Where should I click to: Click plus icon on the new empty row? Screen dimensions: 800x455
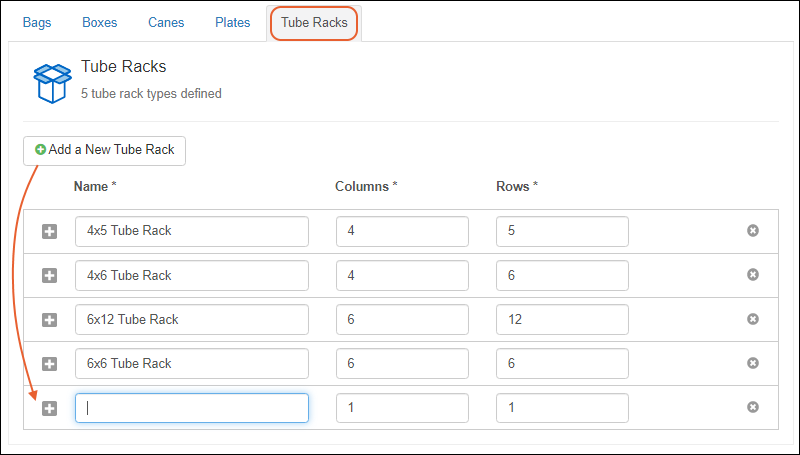click(50, 408)
